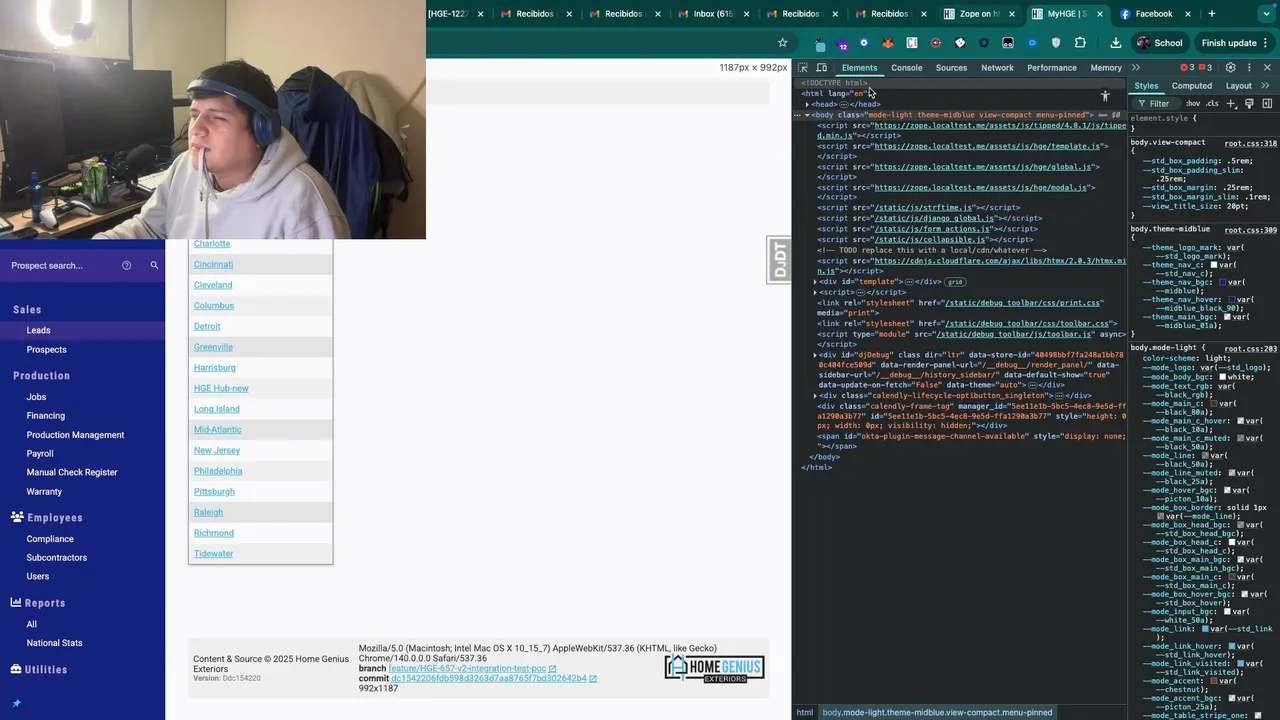
Task: Expand the div id djDebug node
Action: click(x=816, y=355)
